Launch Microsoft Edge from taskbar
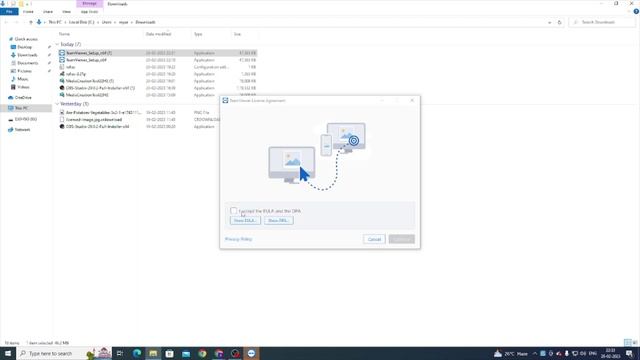The image size is (640, 360). coord(137,353)
